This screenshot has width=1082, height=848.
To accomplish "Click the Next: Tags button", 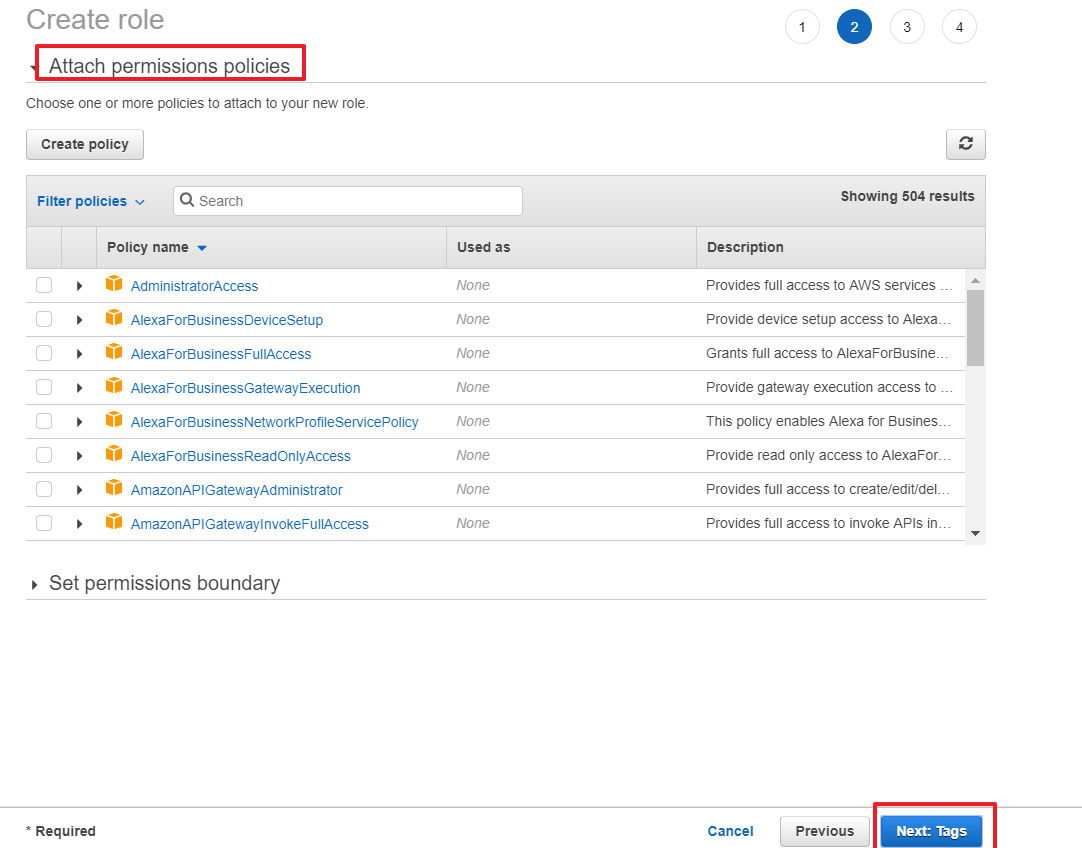I will [x=931, y=831].
